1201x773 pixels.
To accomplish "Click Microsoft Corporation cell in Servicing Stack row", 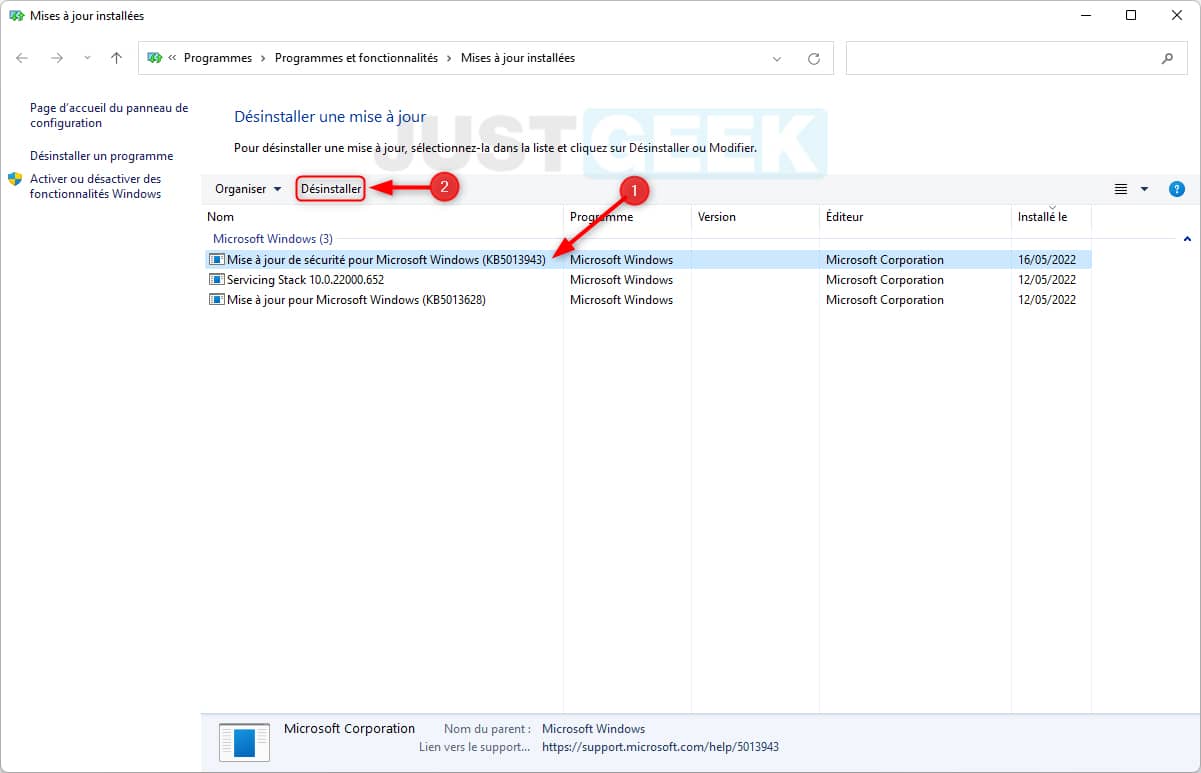I will pyautogui.click(x=885, y=280).
